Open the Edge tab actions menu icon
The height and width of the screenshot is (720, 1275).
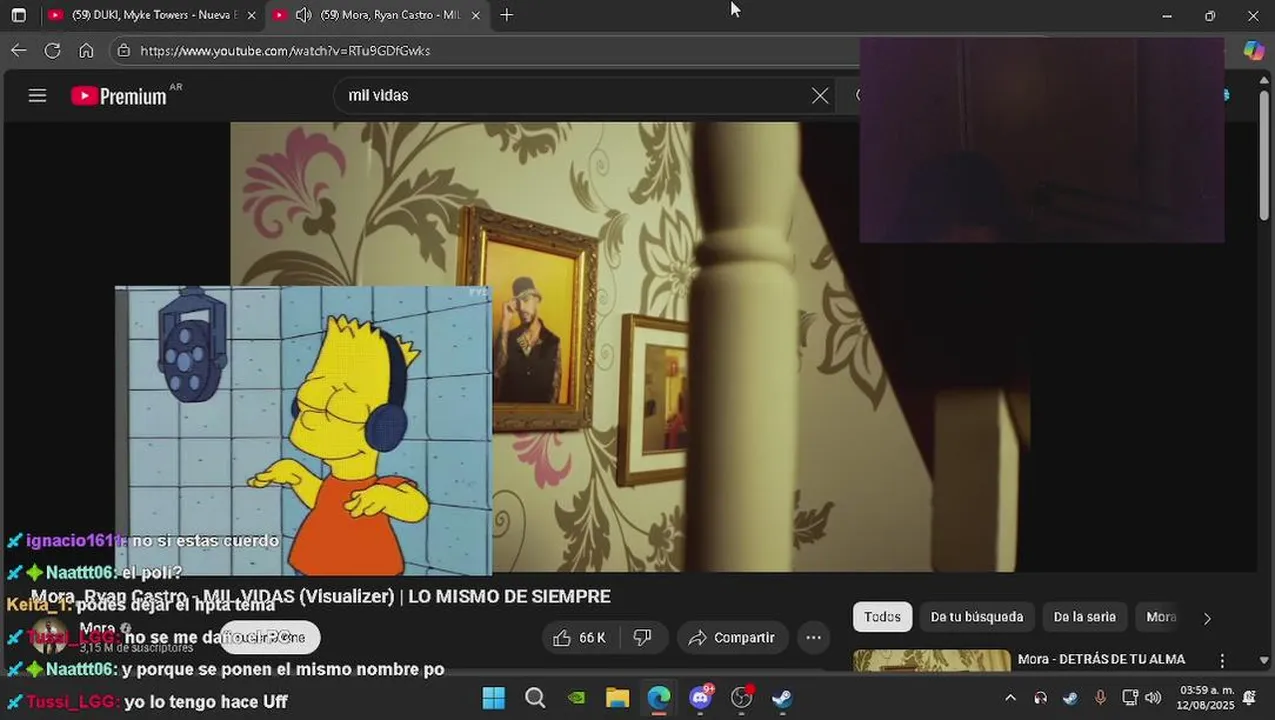18,15
